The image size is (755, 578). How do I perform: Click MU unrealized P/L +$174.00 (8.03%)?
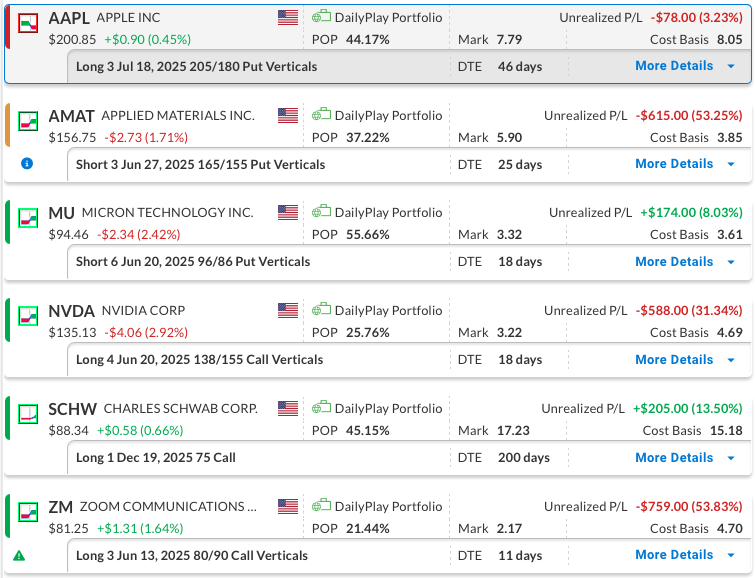[691, 212]
